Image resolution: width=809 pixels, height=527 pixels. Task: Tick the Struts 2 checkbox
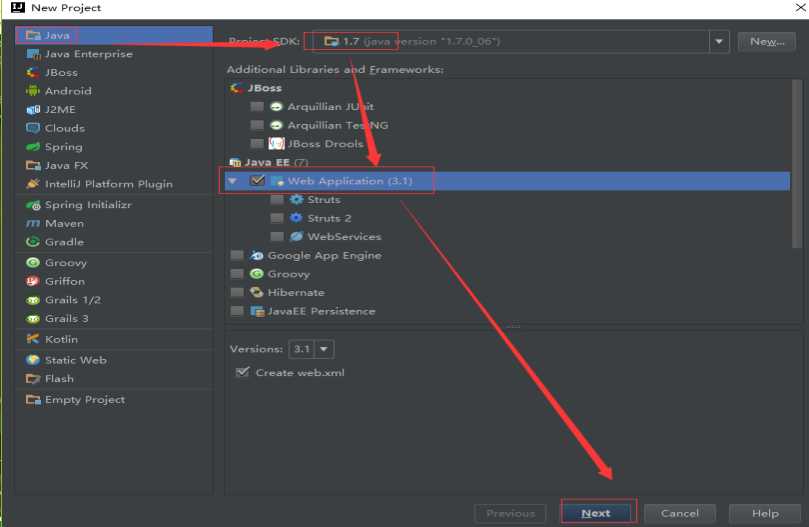[277, 218]
